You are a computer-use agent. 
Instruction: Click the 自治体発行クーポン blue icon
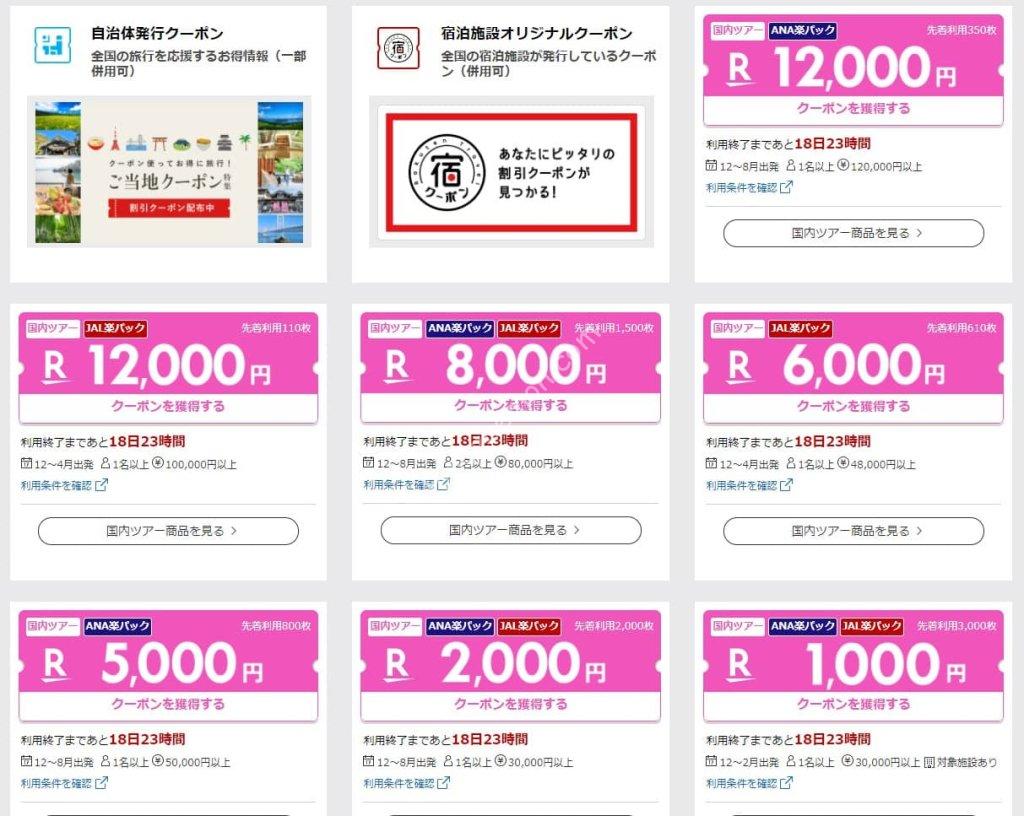pos(52,45)
